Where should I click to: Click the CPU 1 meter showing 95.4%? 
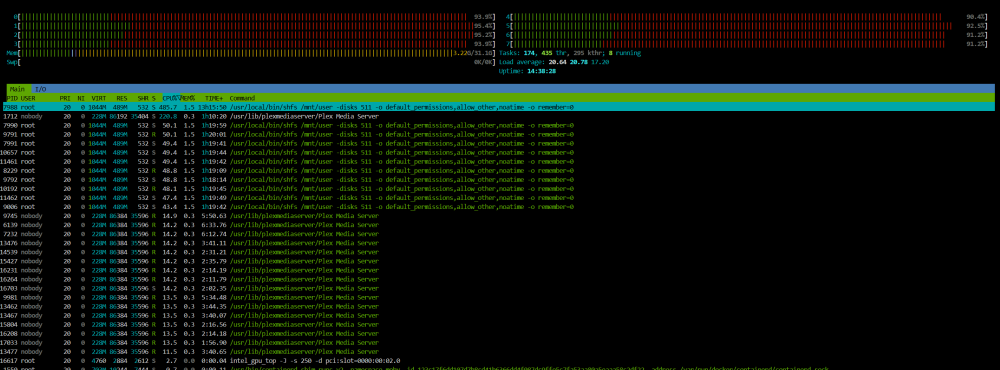[255, 26]
